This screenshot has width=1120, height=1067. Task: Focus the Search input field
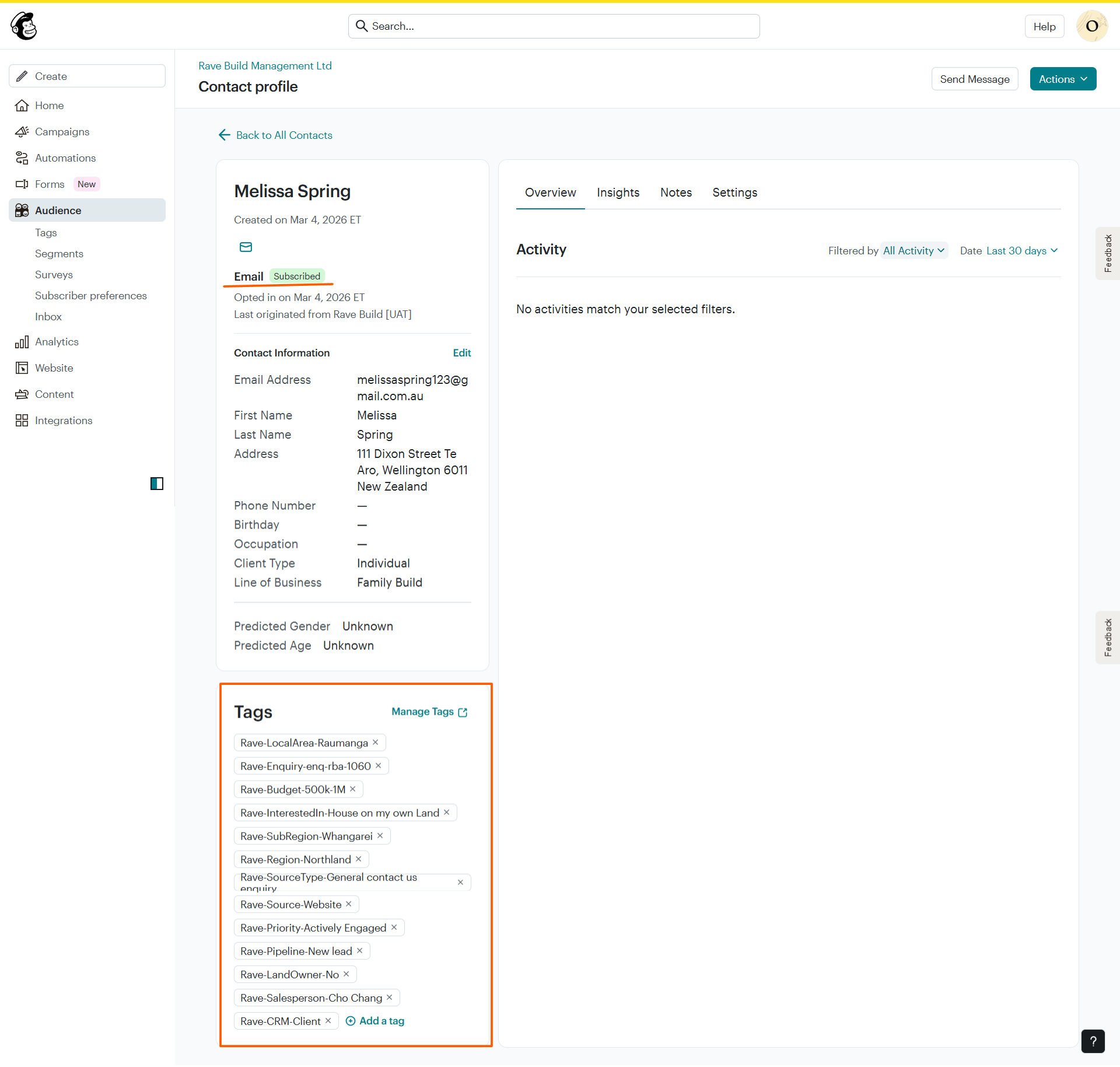(x=554, y=26)
